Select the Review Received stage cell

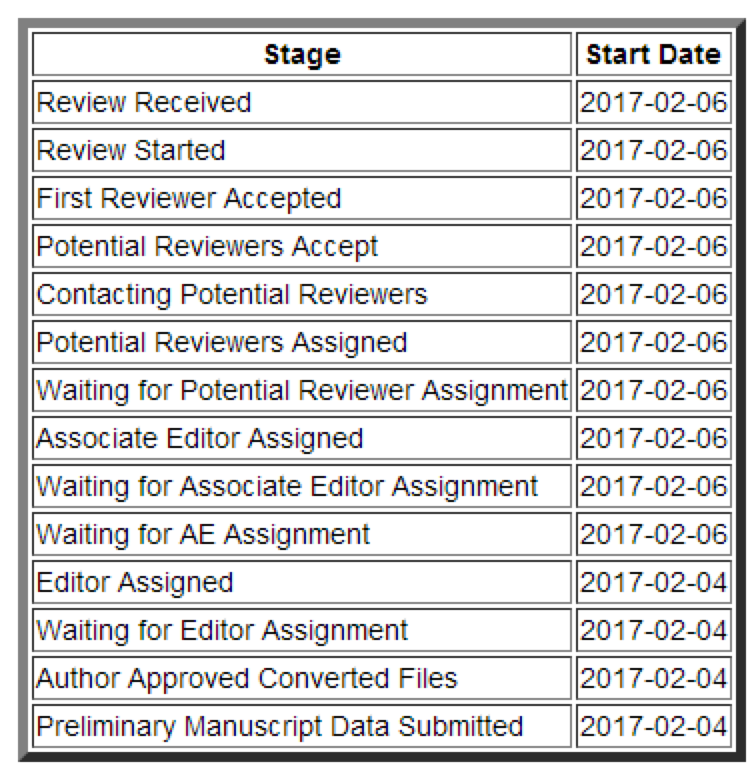coord(144,102)
